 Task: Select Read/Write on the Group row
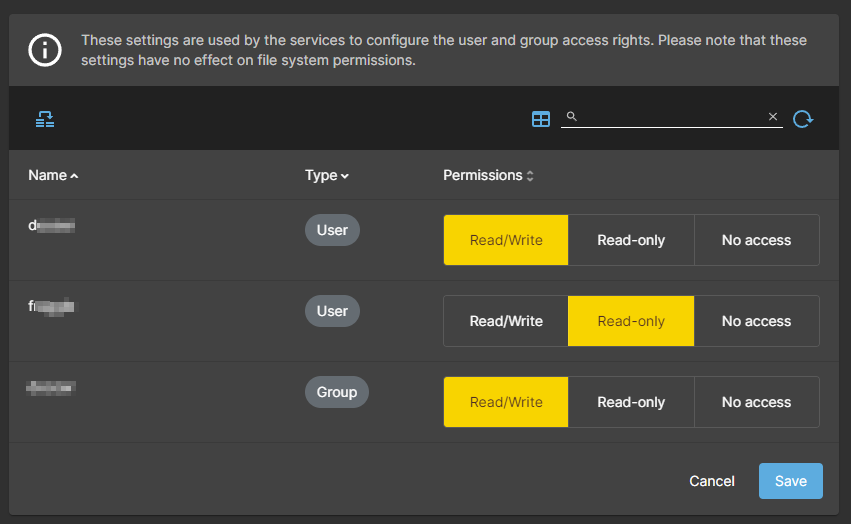506,402
